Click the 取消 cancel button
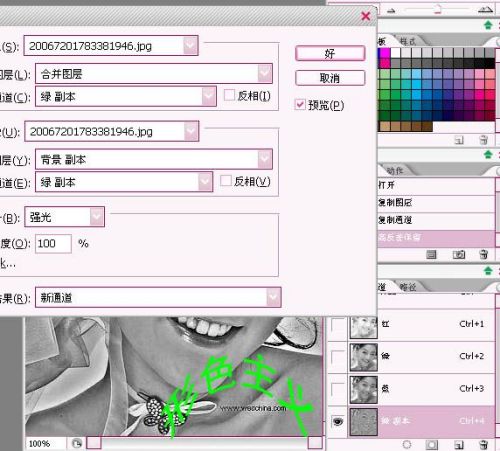The height and width of the screenshot is (451, 500). click(x=330, y=78)
